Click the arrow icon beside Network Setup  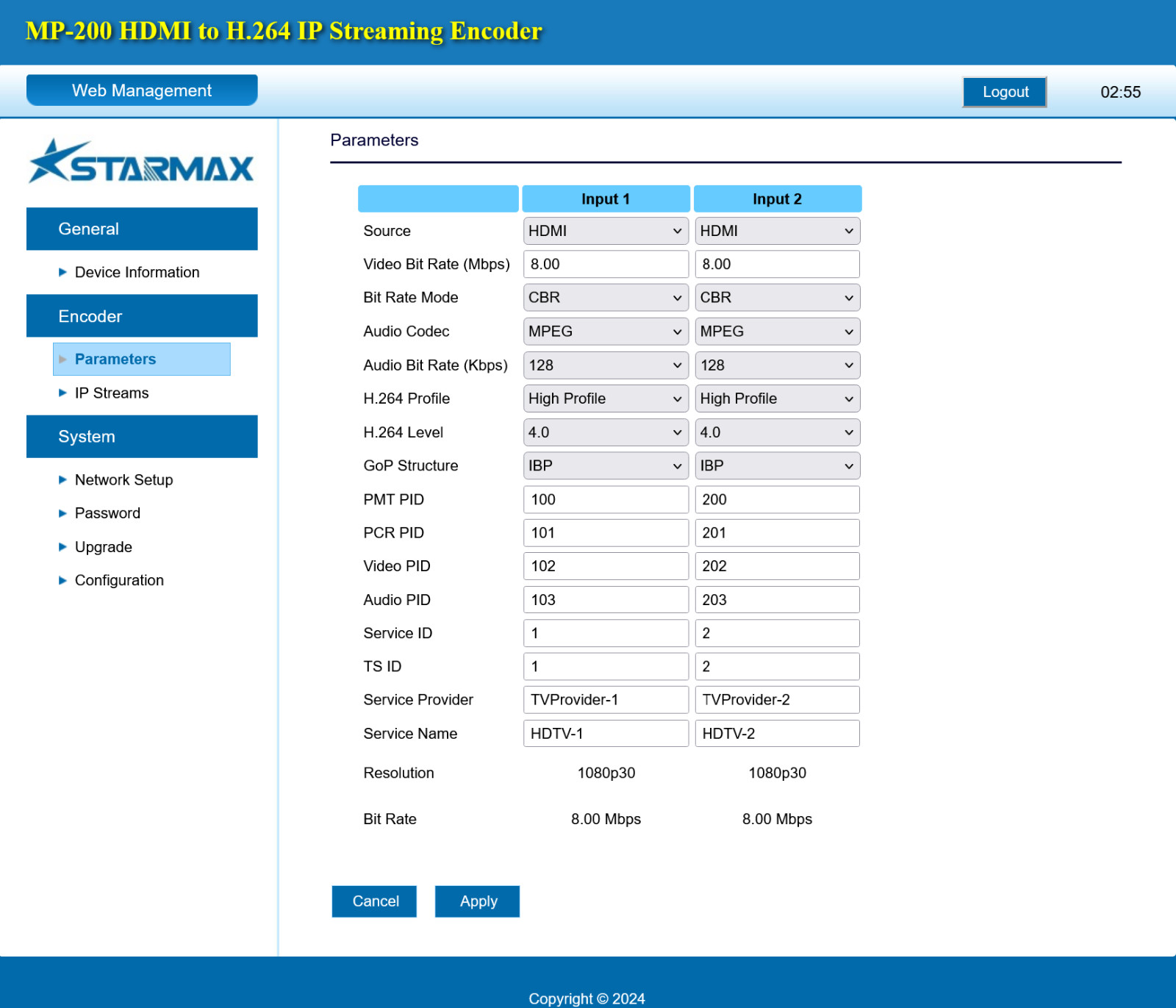point(62,479)
